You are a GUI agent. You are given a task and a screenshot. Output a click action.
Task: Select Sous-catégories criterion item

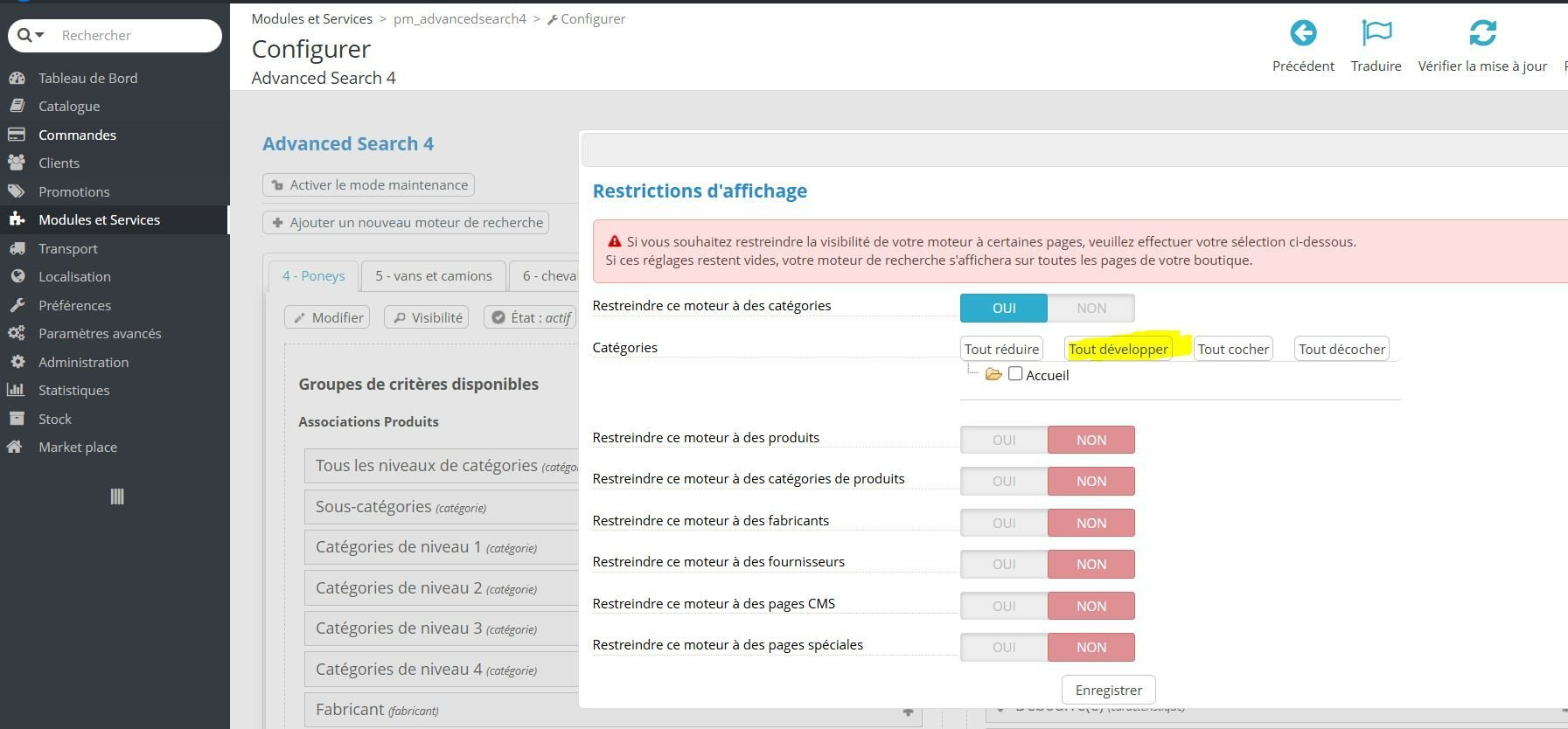point(442,507)
